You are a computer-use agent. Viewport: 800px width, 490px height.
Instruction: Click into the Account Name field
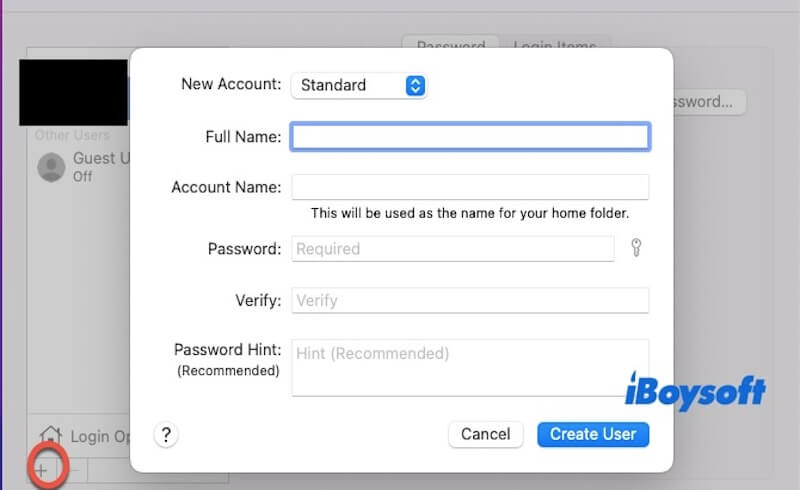pyautogui.click(x=470, y=187)
